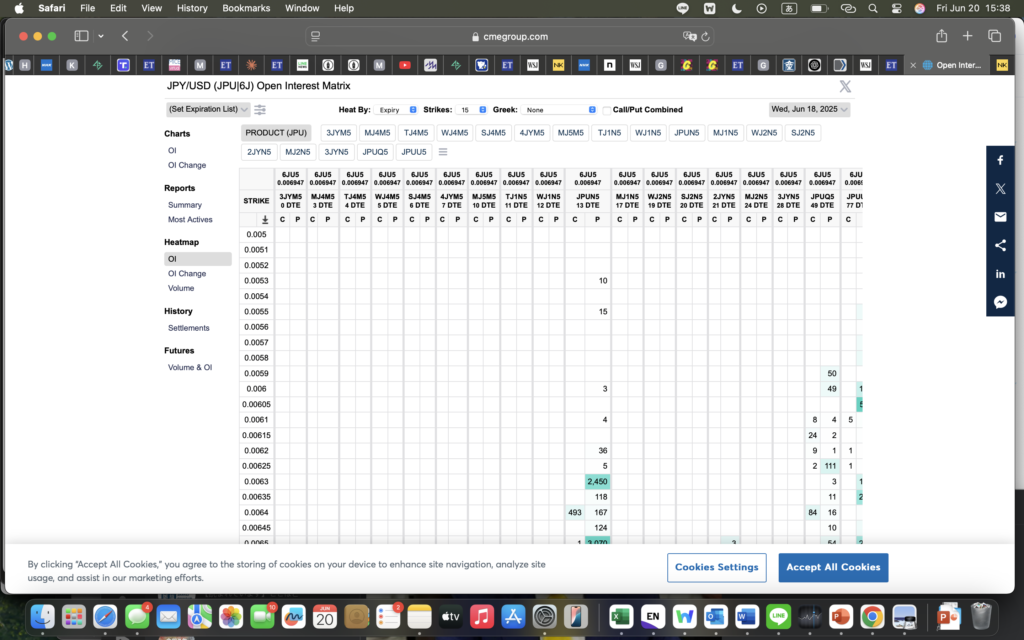The image size is (1024, 640).
Task: Click Safari's Share button in toolbar
Action: tap(941, 36)
